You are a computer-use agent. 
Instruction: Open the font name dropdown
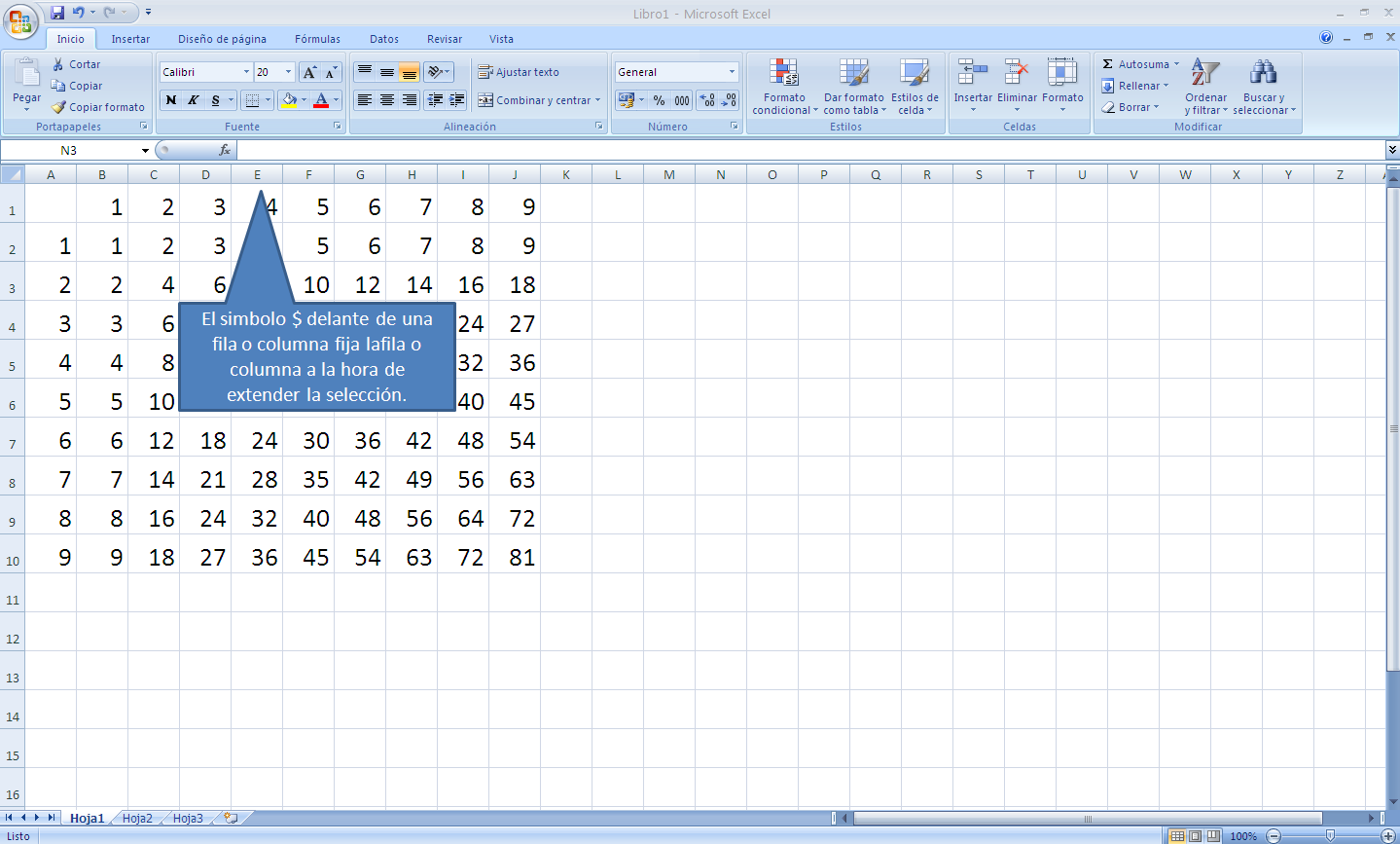point(245,71)
